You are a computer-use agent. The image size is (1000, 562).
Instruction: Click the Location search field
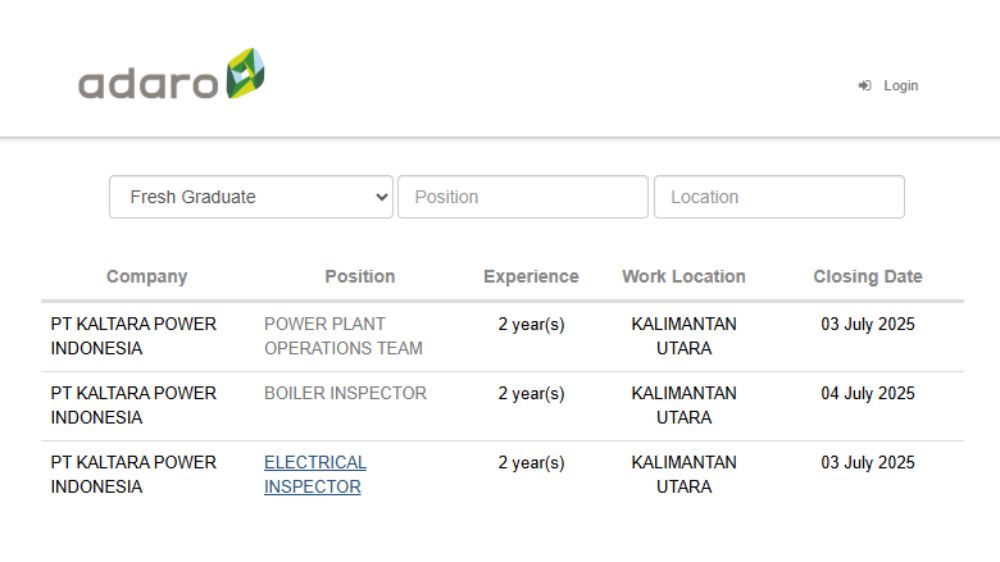[x=779, y=197]
